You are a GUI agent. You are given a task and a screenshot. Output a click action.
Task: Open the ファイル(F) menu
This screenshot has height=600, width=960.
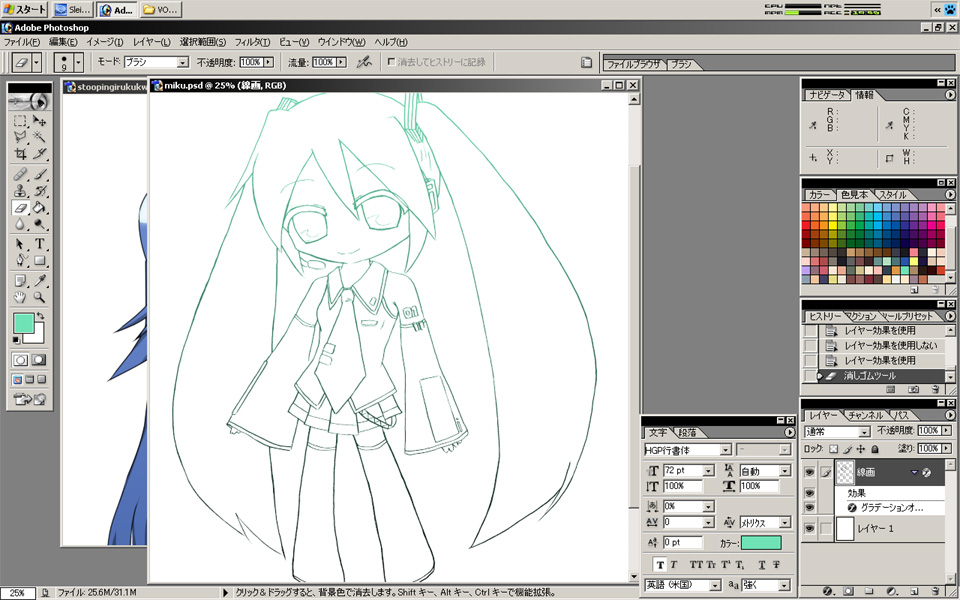pos(21,42)
